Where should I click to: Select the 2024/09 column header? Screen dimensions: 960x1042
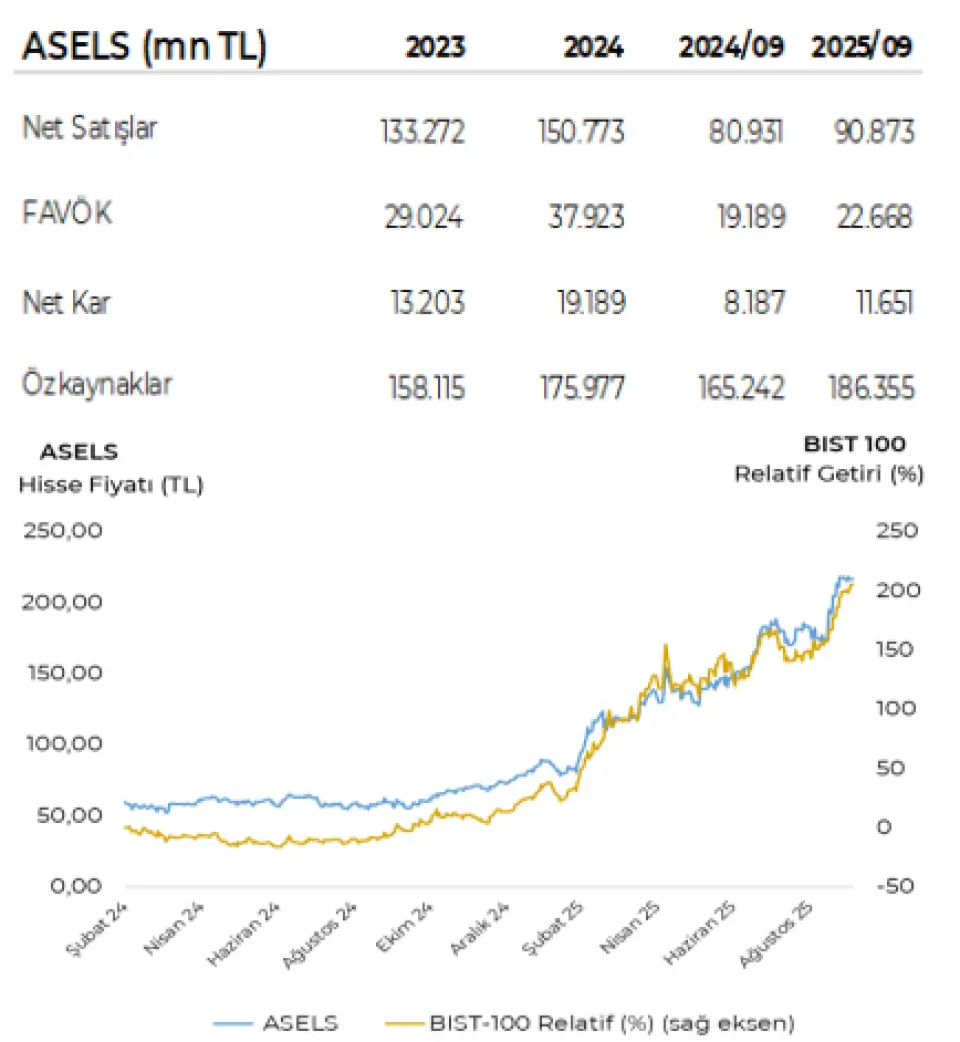click(732, 48)
